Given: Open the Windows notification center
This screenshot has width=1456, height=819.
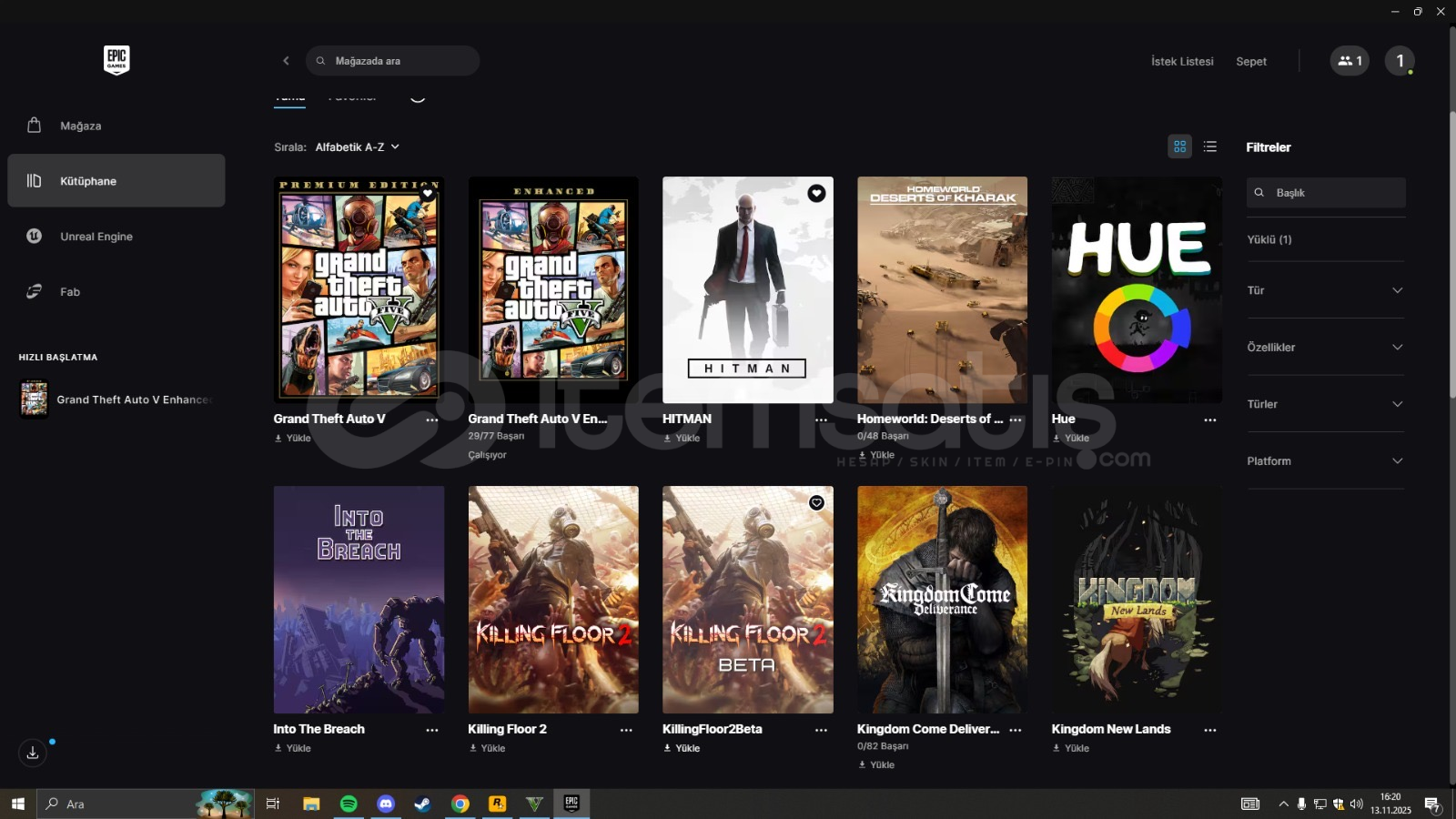Looking at the screenshot, I should 1432,804.
